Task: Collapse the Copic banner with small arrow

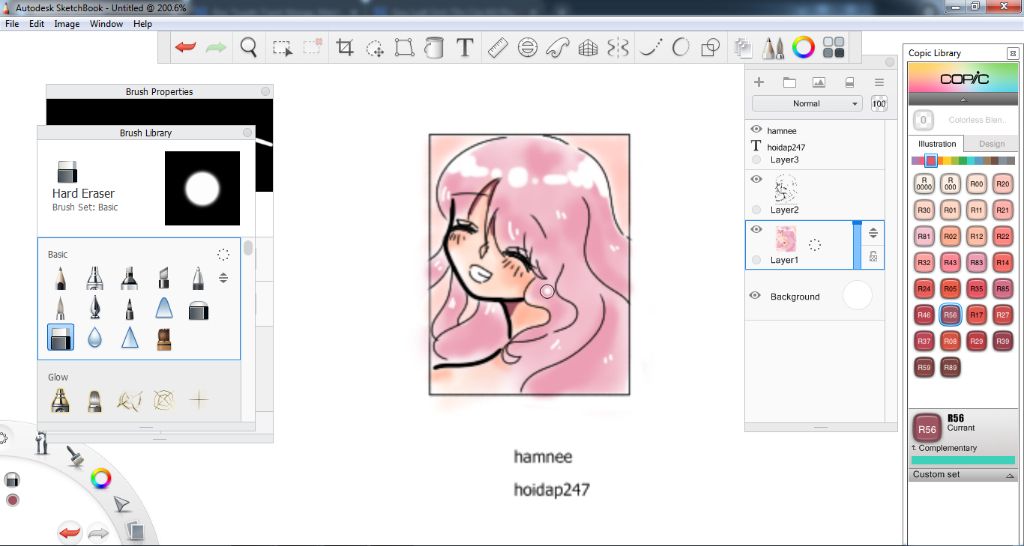Action: click(963, 100)
